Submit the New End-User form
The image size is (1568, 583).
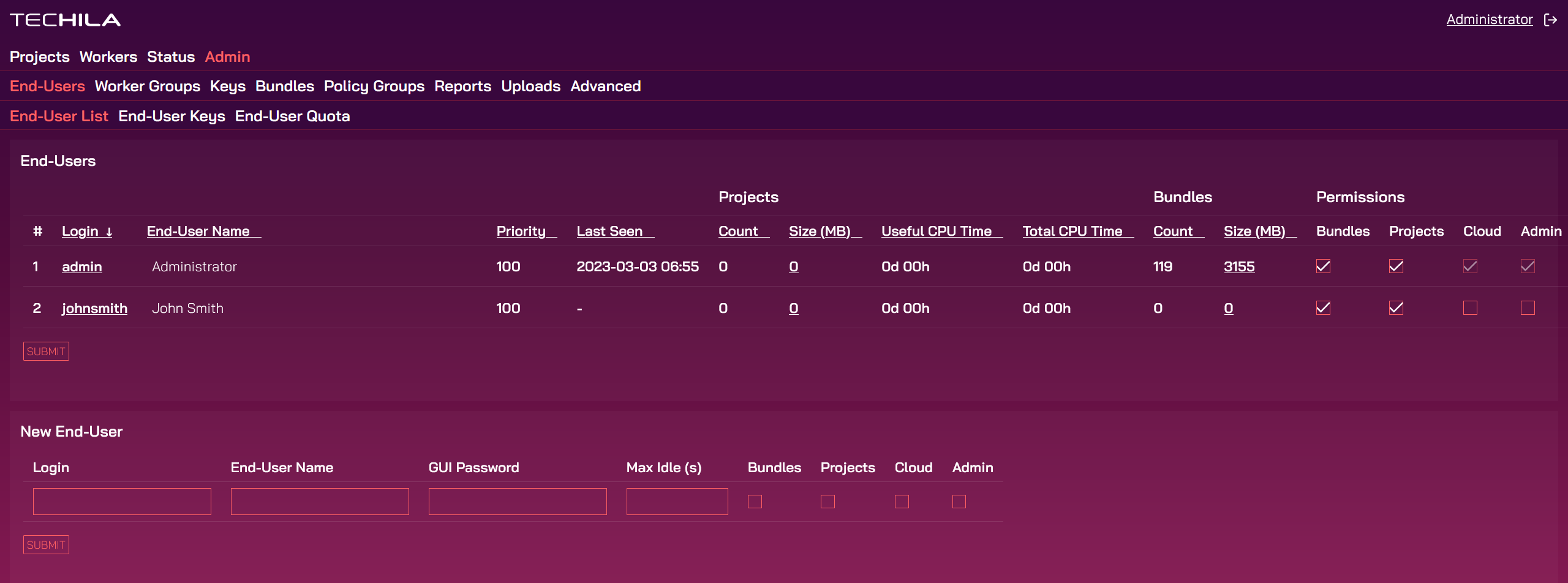click(46, 545)
